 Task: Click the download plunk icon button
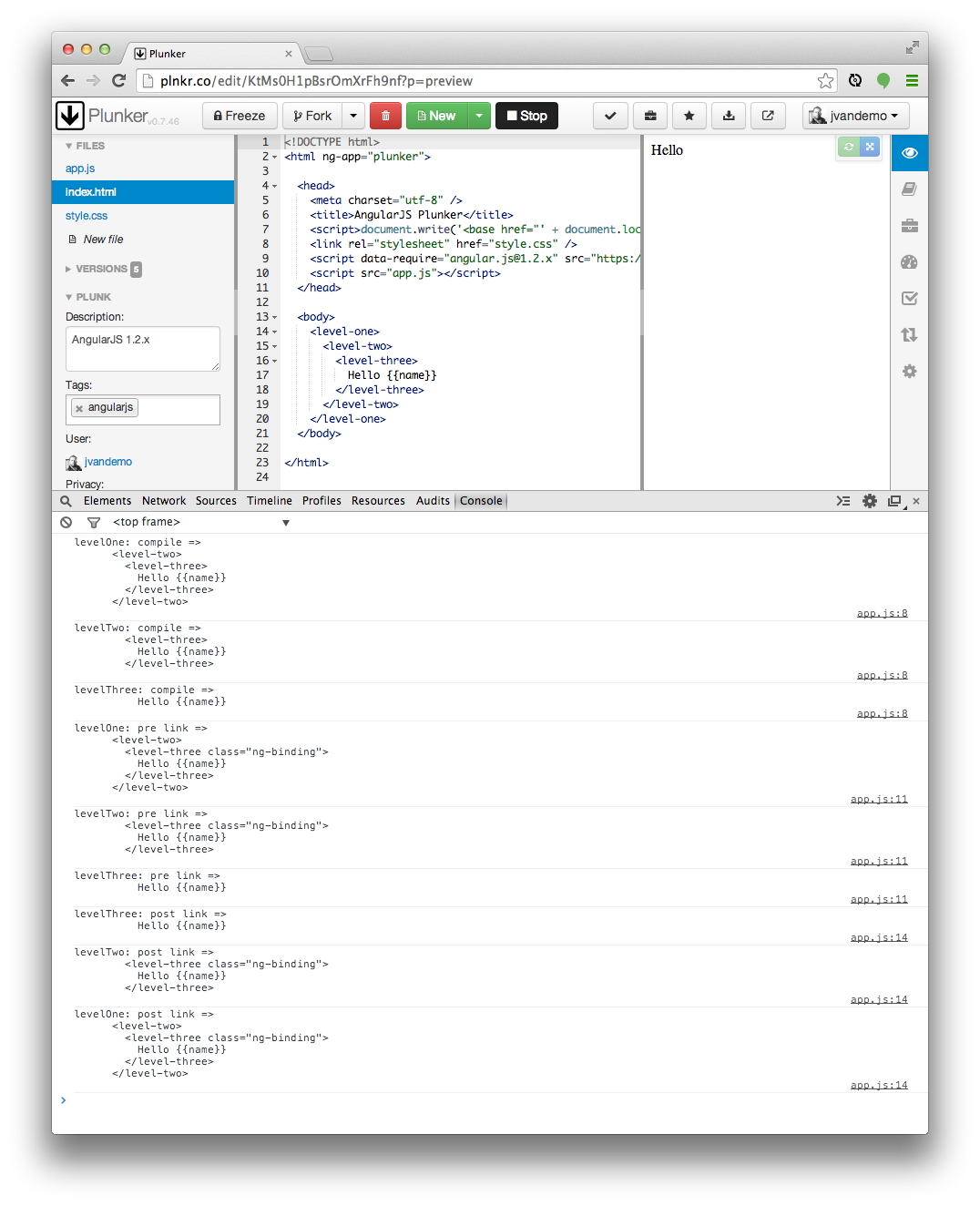[x=729, y=116]
